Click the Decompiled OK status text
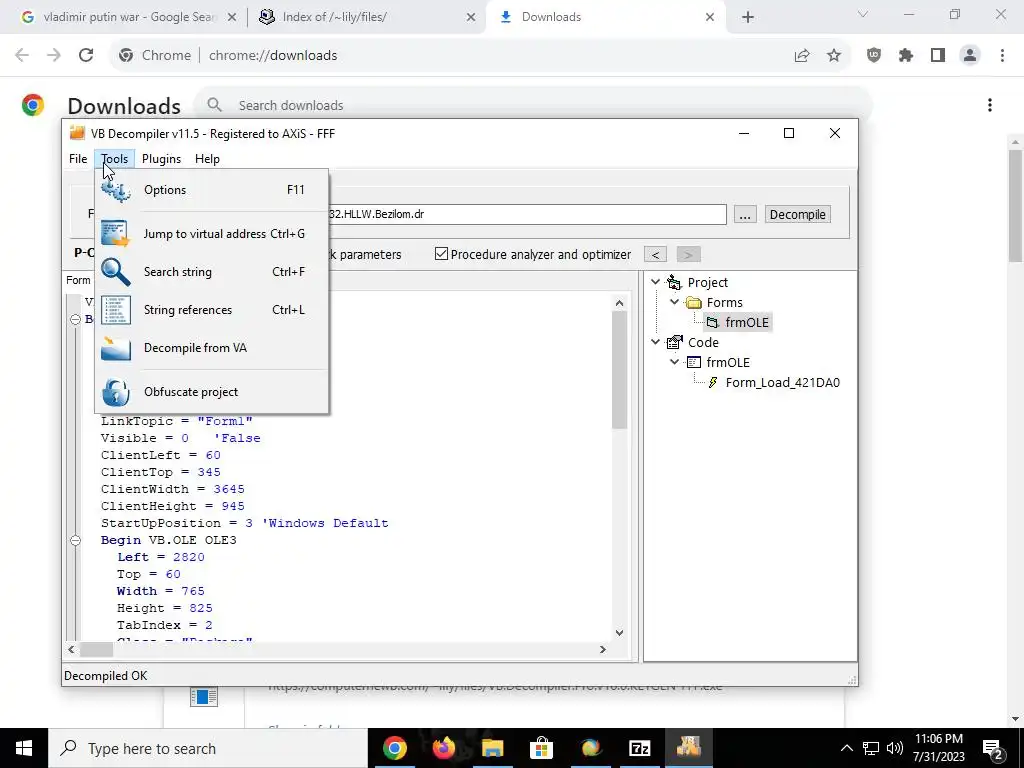1024x768 pixels. (x=106, y=676)
